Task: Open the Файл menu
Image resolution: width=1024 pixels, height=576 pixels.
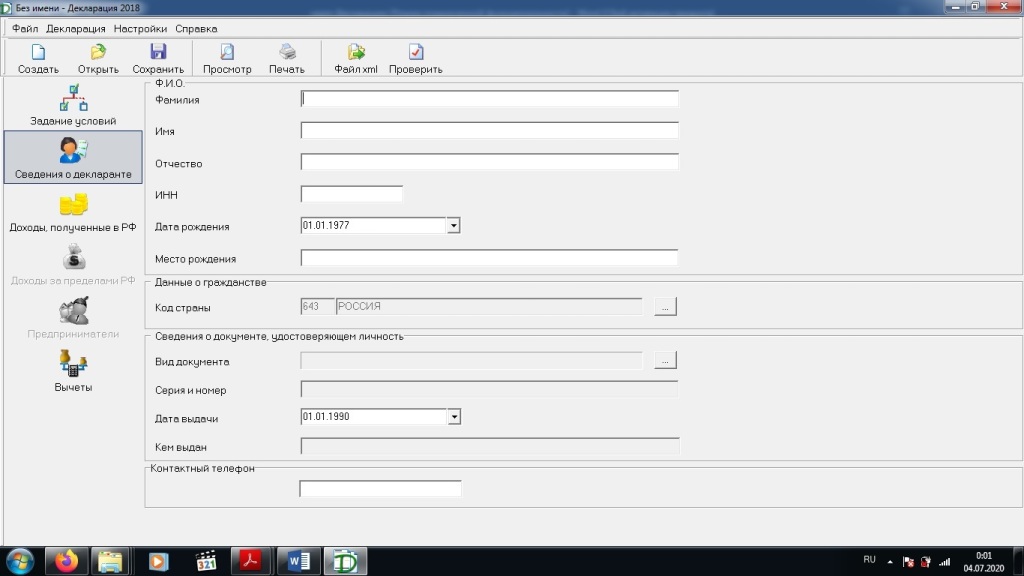Action: pos(25,29)
